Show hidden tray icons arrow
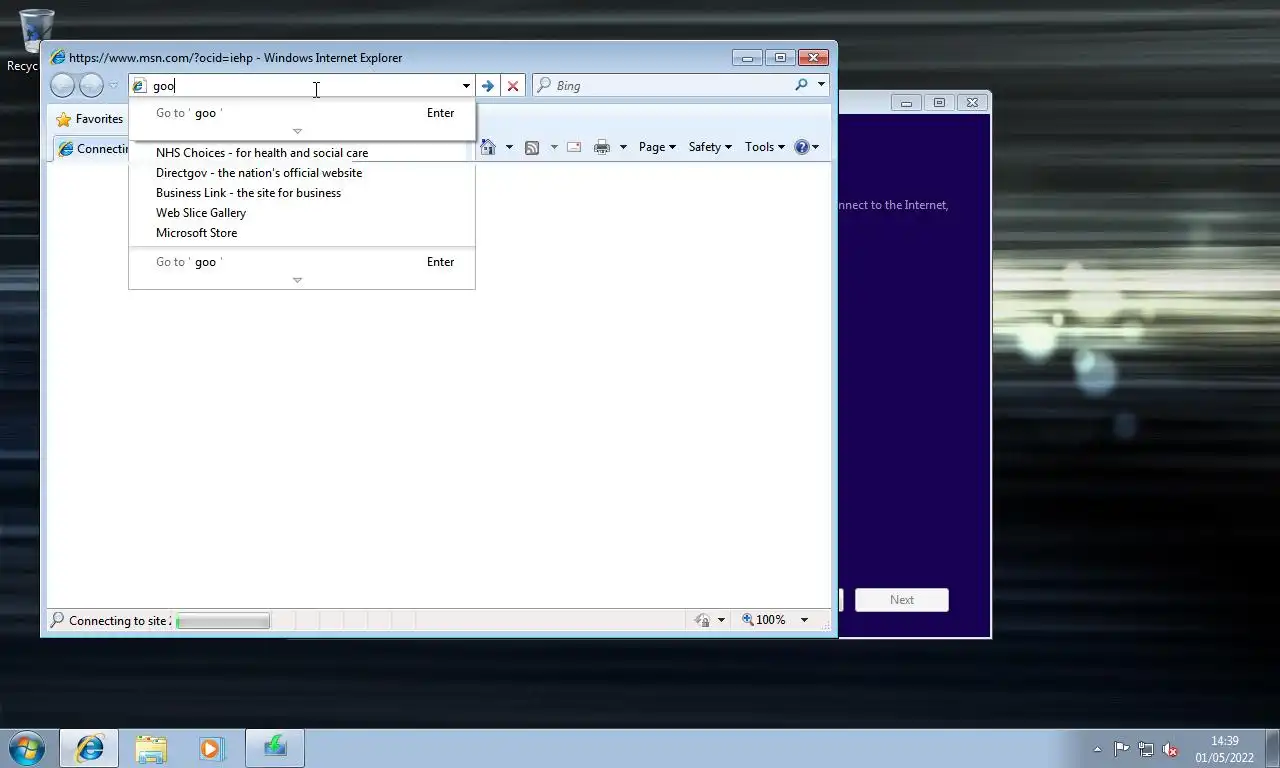The height and width of the screenshot is (768, 1280). (x=1097, y=749)
